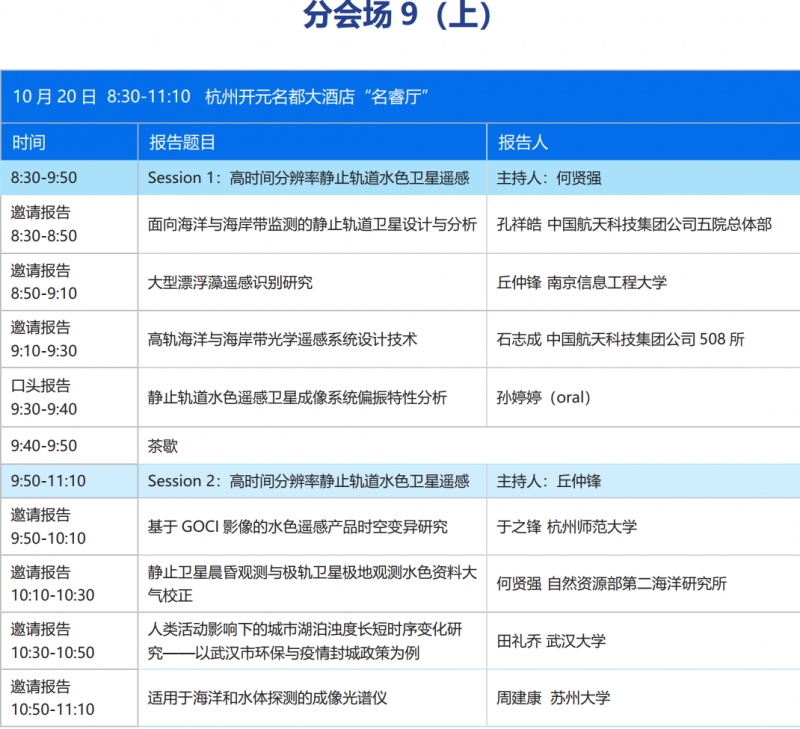The width and height of the screenshot is (800, 729).
Task: Click the Session 2 host 主持人：丘仲锋
Action: [x=549, y=481]
